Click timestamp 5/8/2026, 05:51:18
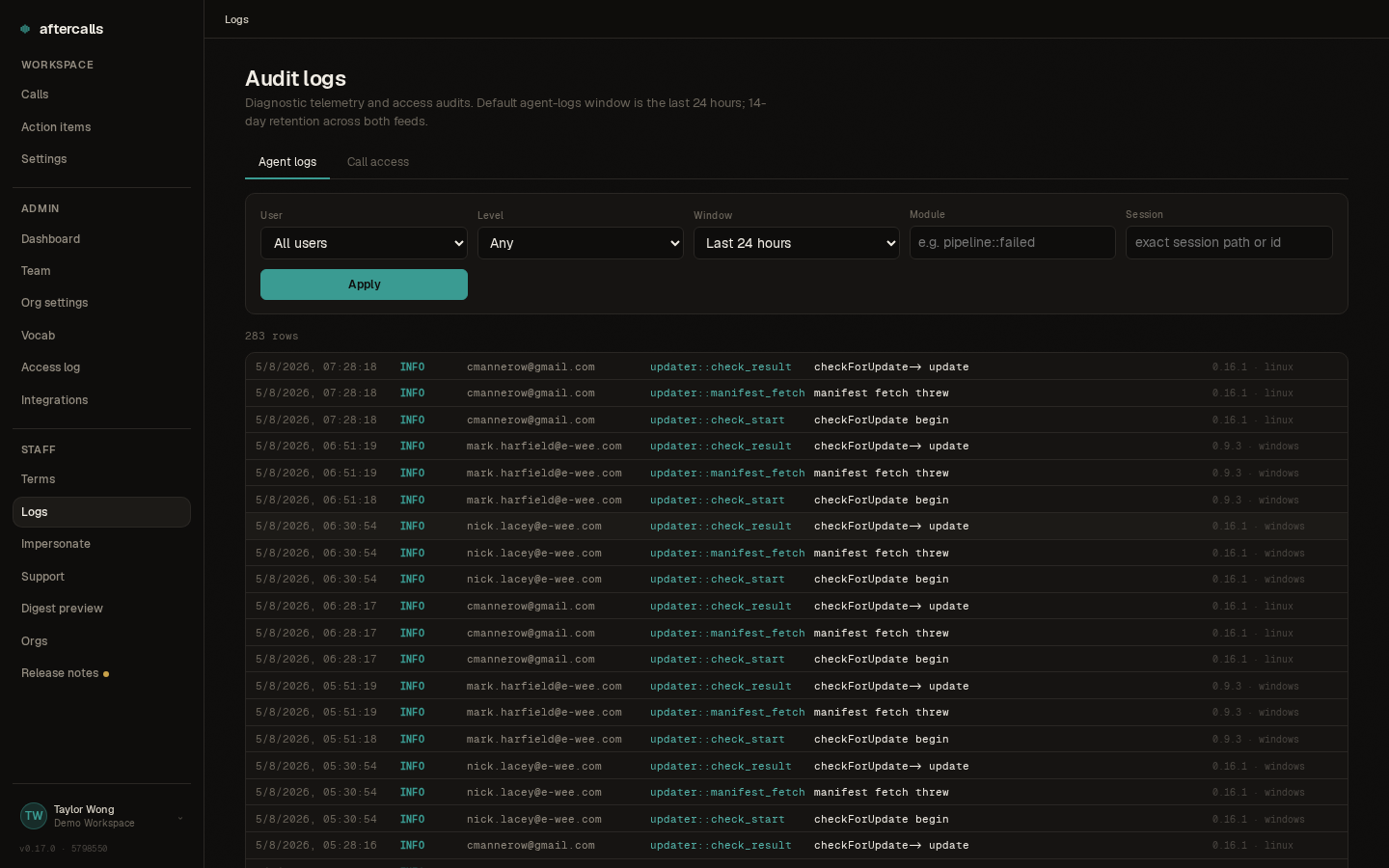The image size is (1389, 868). tap(316, 740)
